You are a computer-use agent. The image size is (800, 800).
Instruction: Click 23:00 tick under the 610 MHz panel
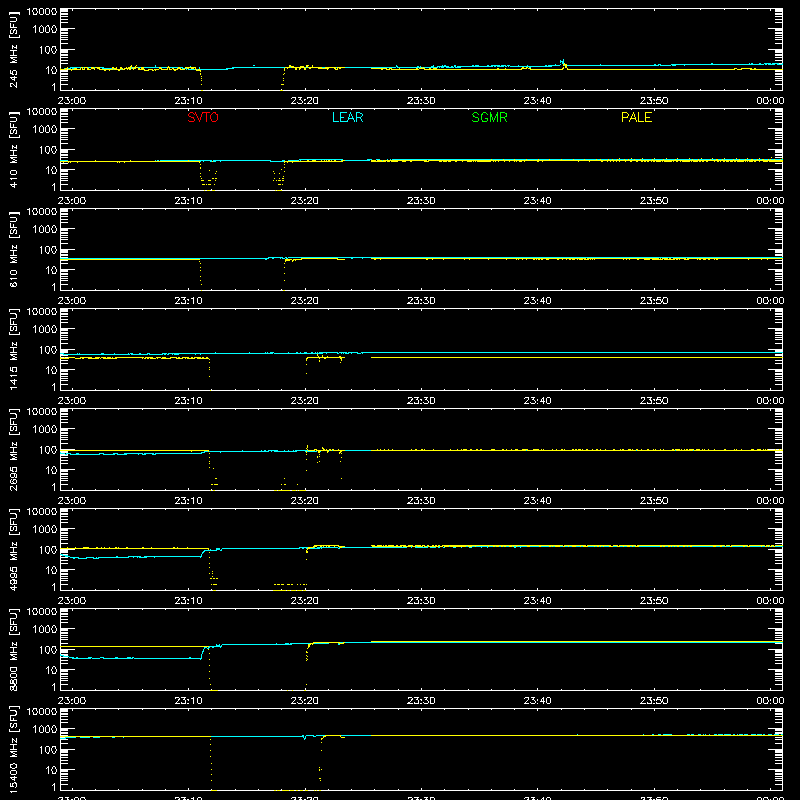point(72,301)
